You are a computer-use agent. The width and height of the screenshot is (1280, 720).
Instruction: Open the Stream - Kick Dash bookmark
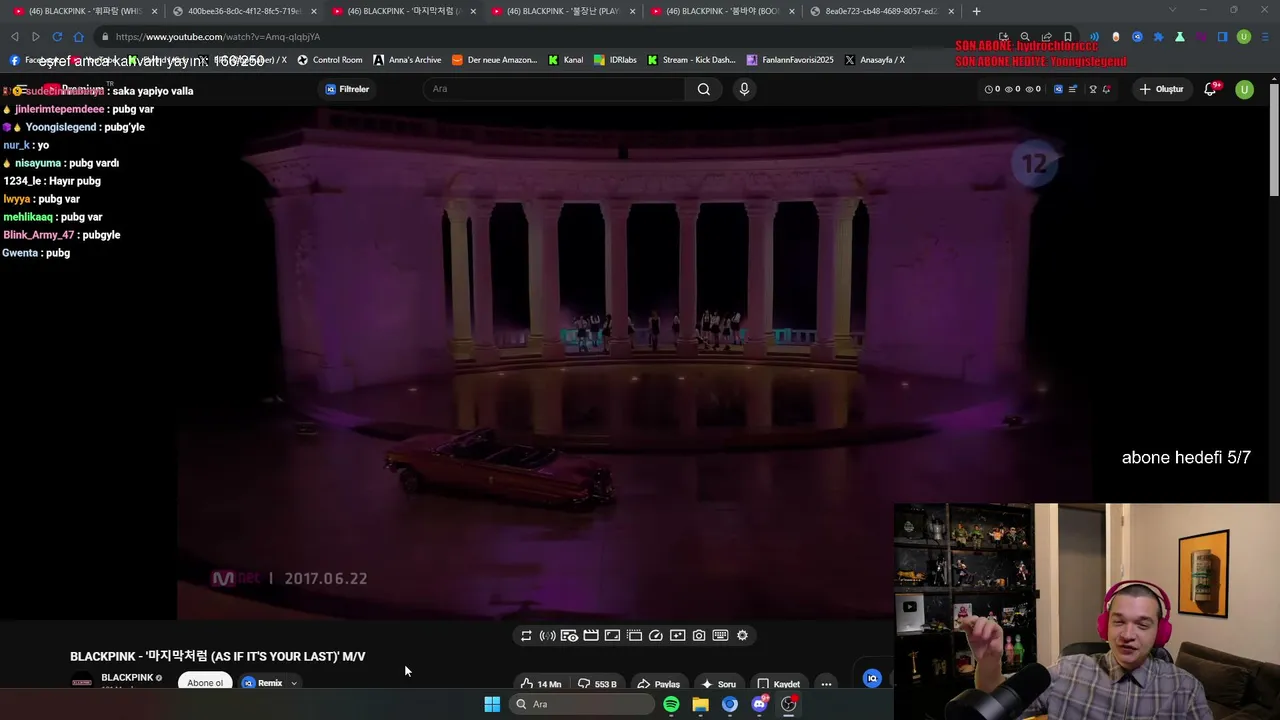pyautogui.click(x=691, y=60)
